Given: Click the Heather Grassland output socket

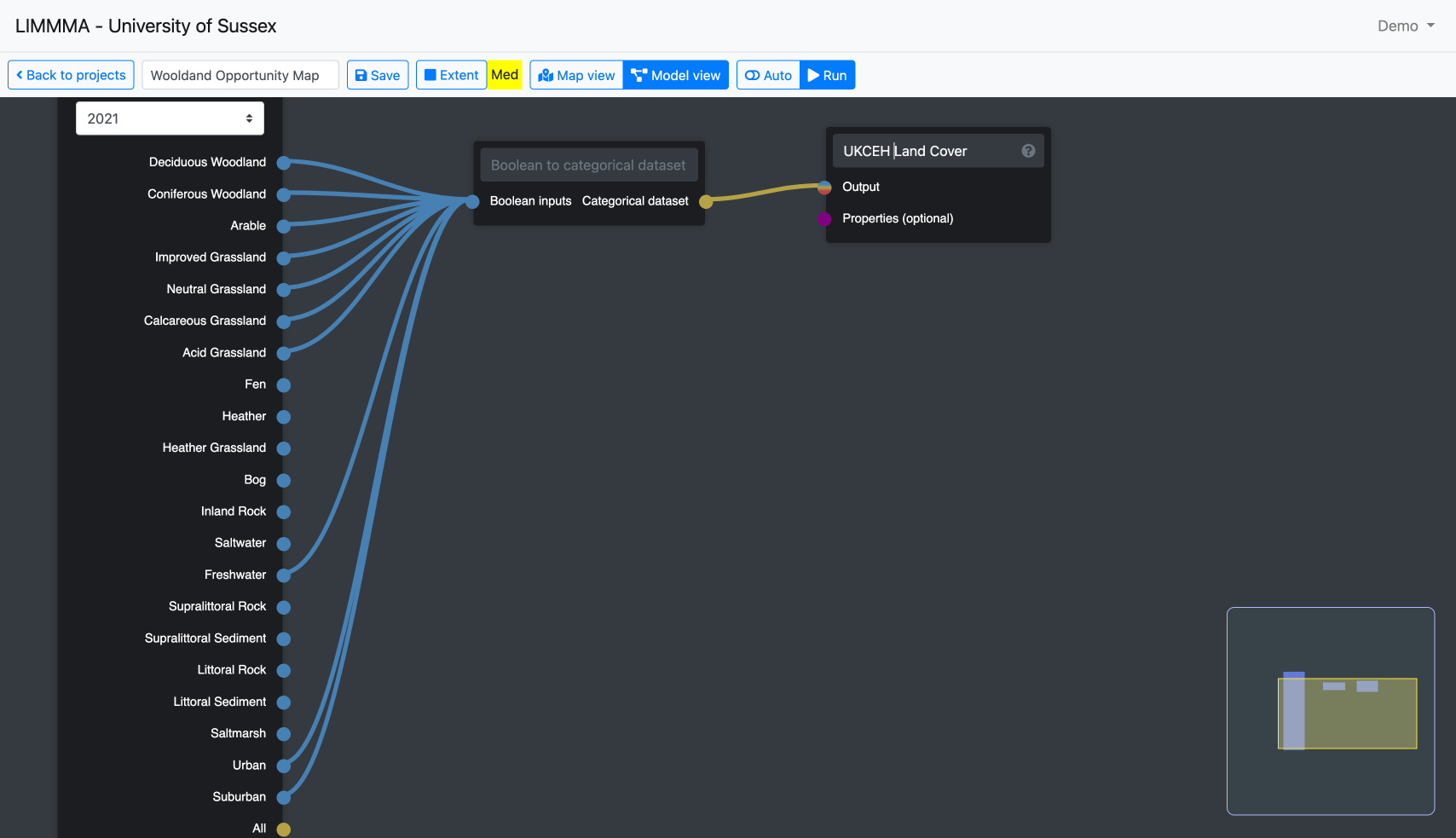Looking at the screenshot, I should point(284,448).
